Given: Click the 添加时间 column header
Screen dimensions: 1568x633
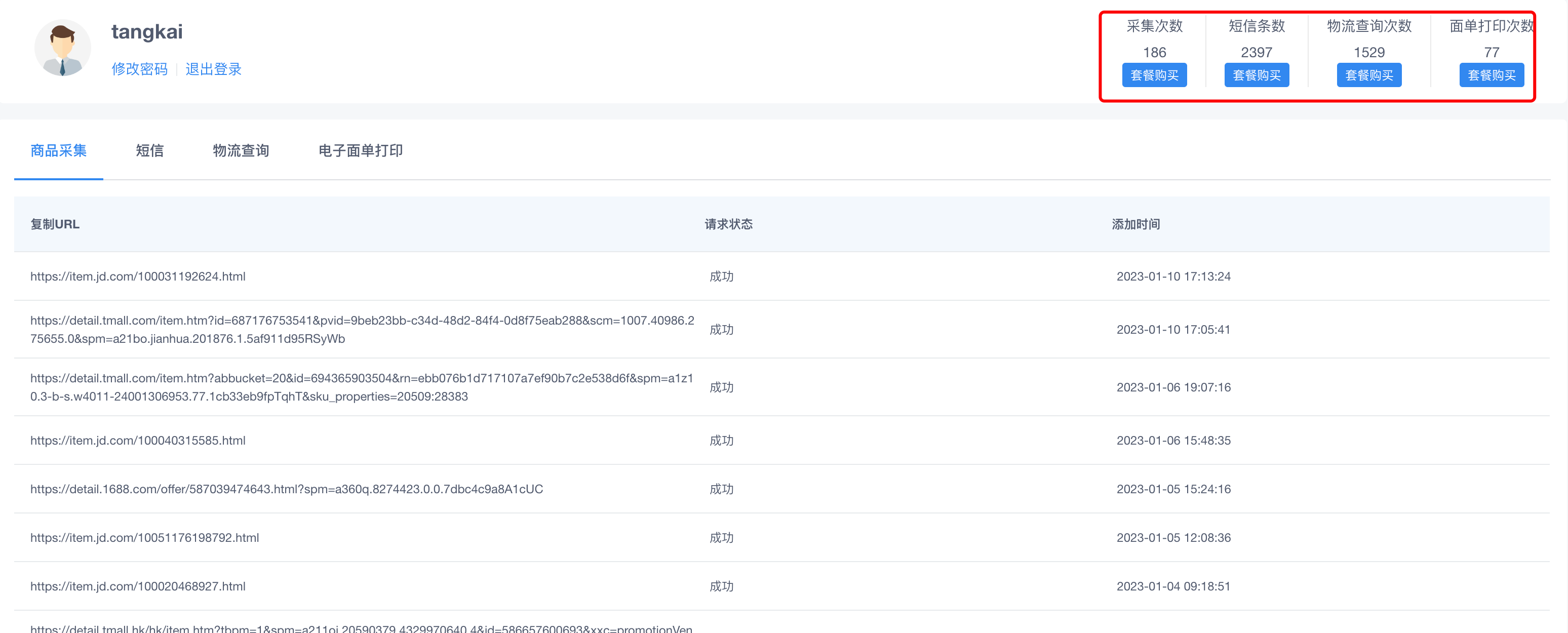Looking at the screenshot, I should [1136, 224].
